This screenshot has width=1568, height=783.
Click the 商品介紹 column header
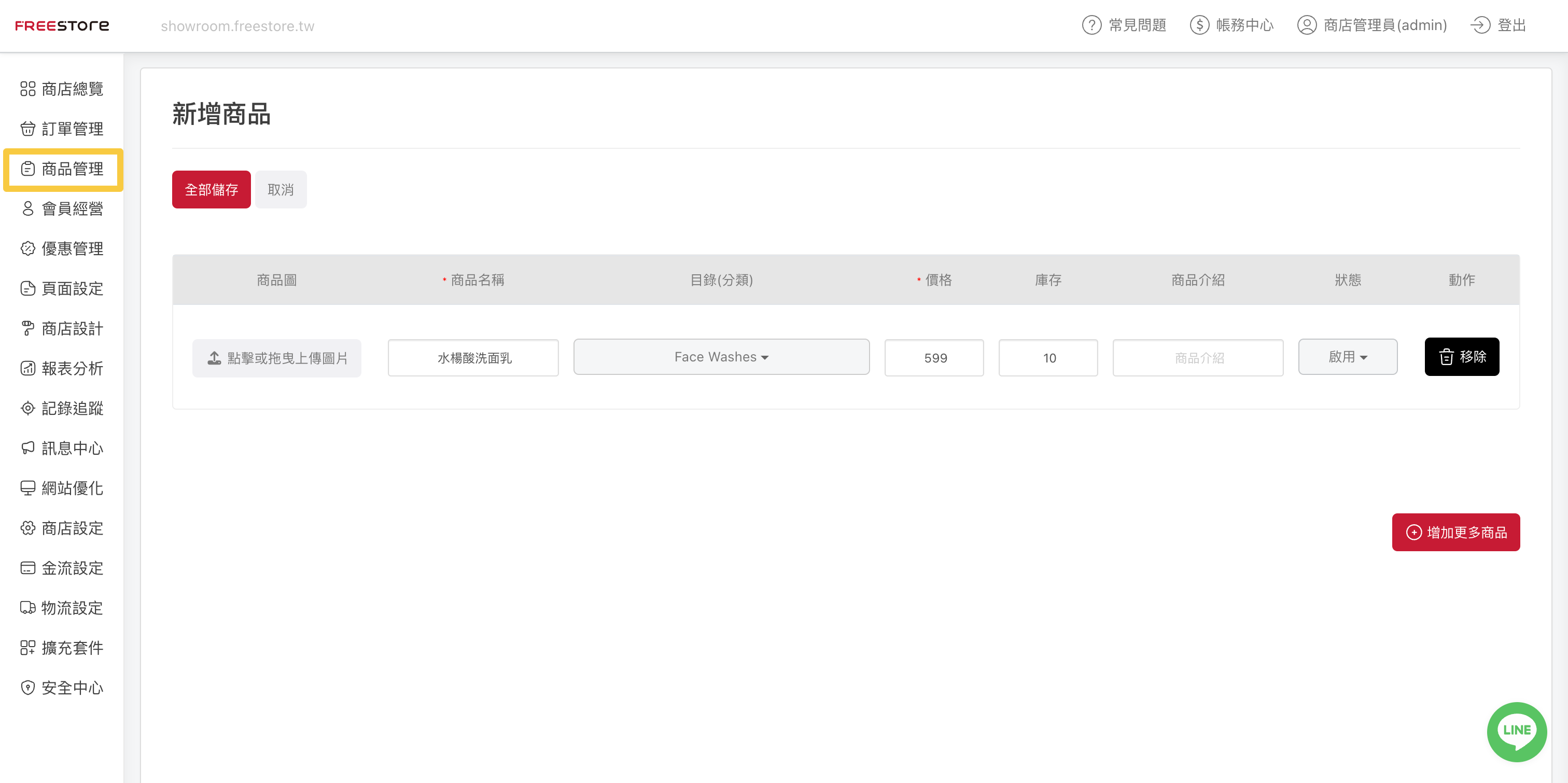tap(1198, 279)
